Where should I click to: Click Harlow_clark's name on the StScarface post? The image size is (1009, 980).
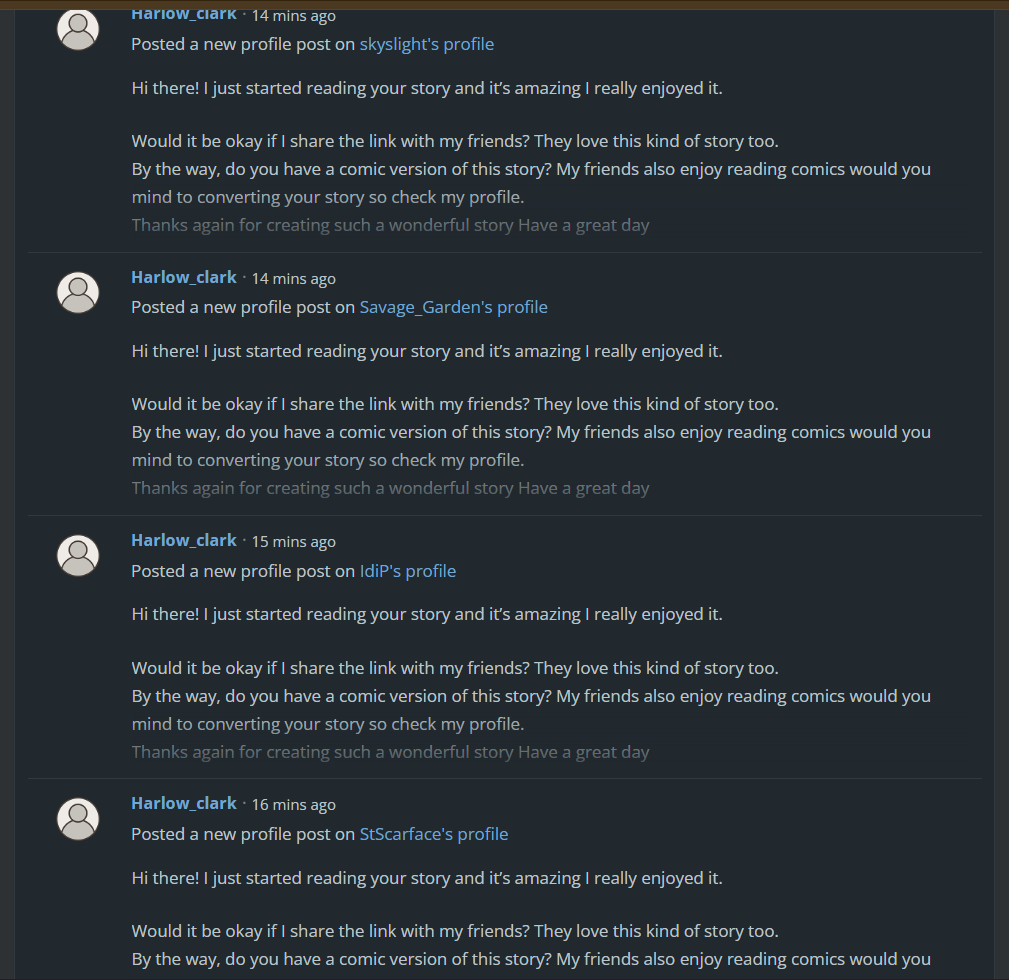pyautogui.click(x=184, y=803)
